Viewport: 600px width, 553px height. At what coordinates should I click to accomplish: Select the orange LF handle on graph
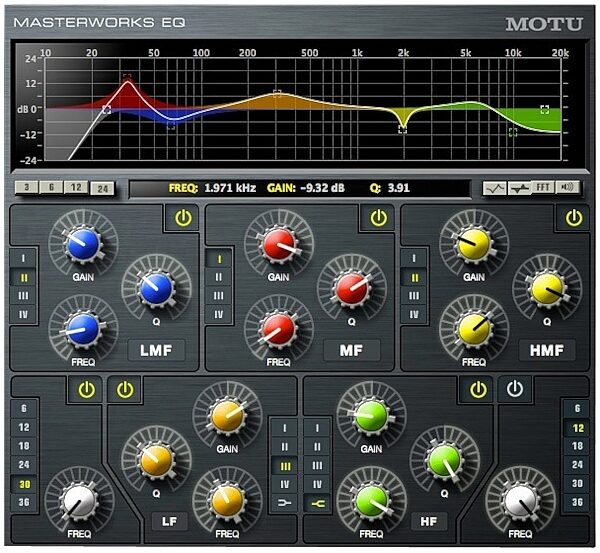277,93
